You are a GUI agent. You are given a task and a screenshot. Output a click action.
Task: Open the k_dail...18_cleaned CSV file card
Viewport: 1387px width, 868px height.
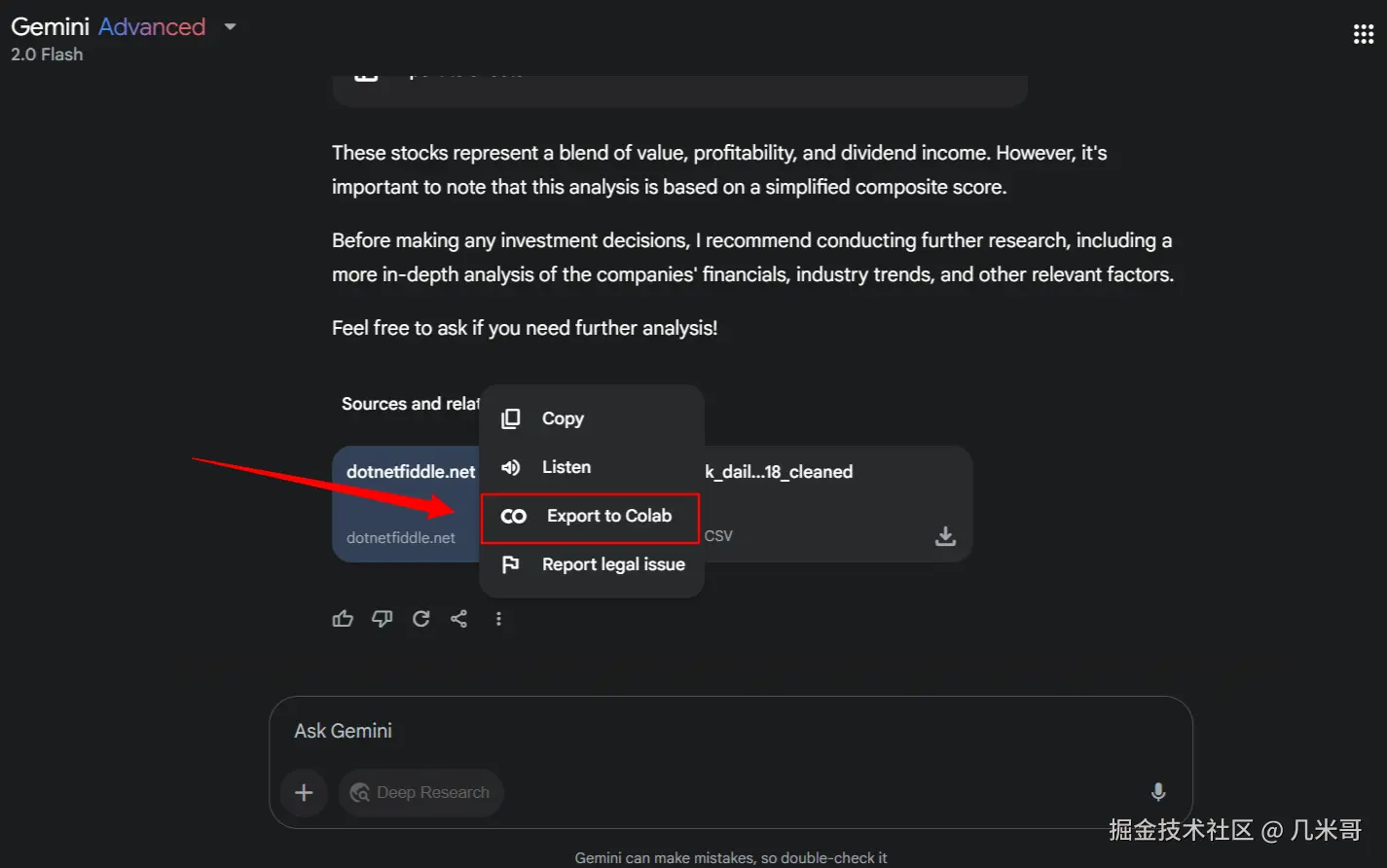pos(837,504)
